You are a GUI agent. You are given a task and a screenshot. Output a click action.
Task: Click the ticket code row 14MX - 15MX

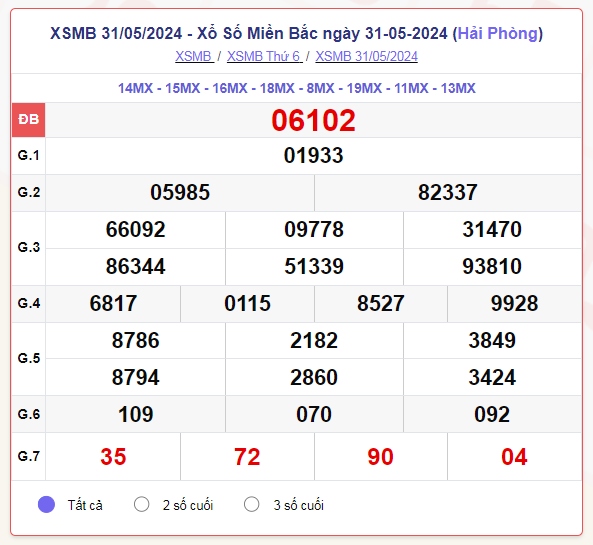point(296,88)
